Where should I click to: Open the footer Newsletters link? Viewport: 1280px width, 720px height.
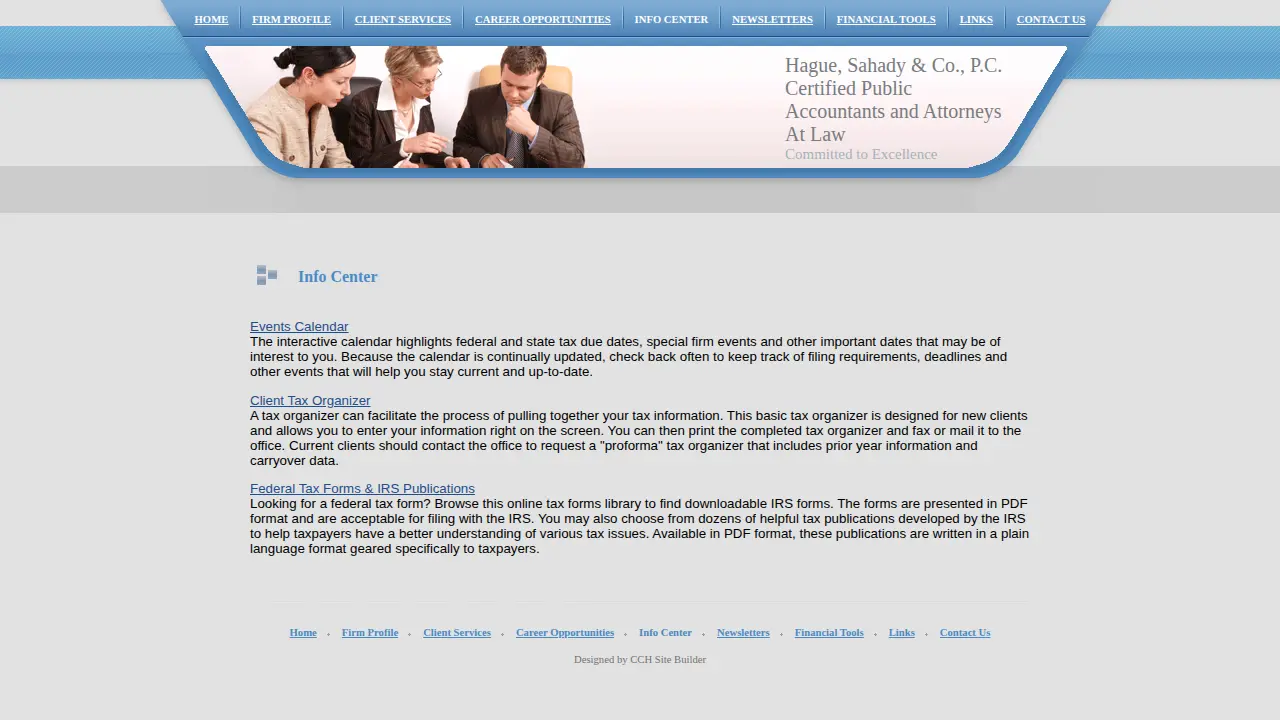[x=743, y=632]
